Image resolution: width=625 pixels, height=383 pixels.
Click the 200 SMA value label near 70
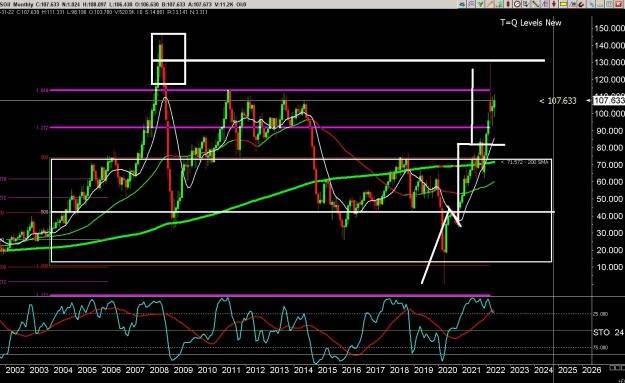525,162
